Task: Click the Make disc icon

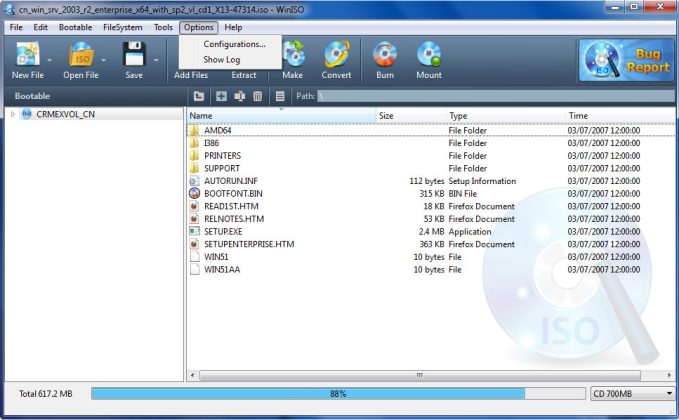Action: 294,54
